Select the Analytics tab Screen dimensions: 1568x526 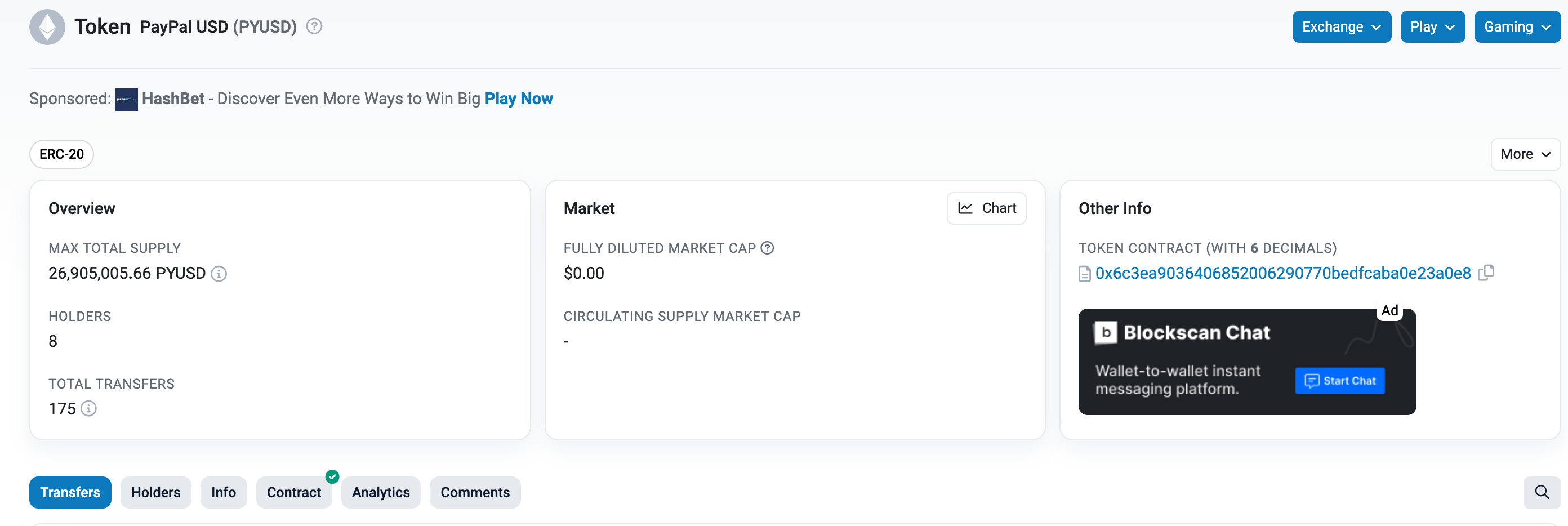380,492
